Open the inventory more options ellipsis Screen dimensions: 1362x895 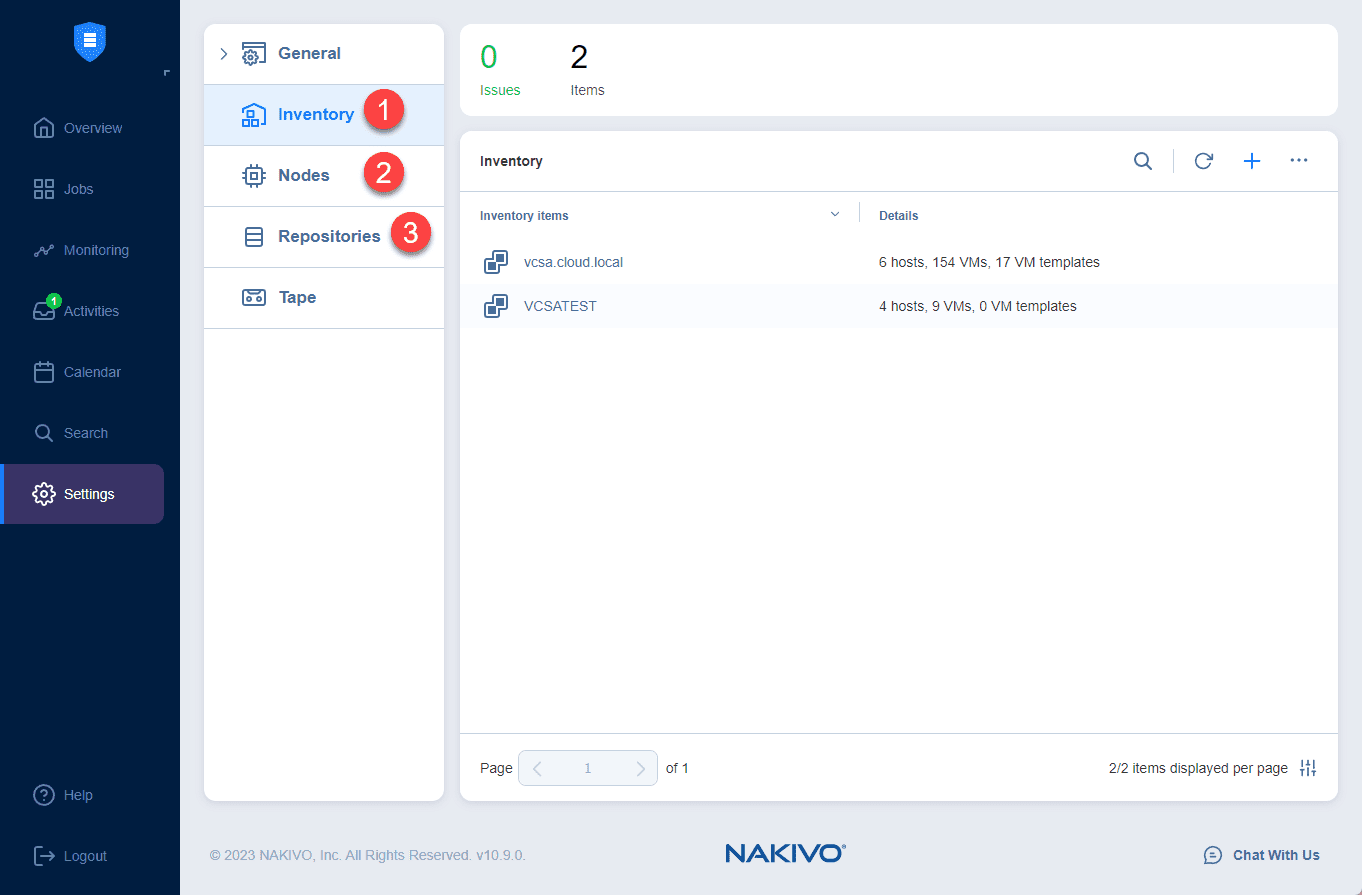click(x=1299, y=160)
